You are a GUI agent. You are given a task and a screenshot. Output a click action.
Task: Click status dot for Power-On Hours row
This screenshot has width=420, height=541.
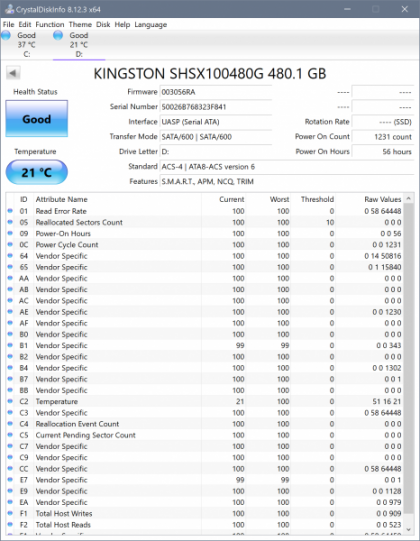[10, 233]
